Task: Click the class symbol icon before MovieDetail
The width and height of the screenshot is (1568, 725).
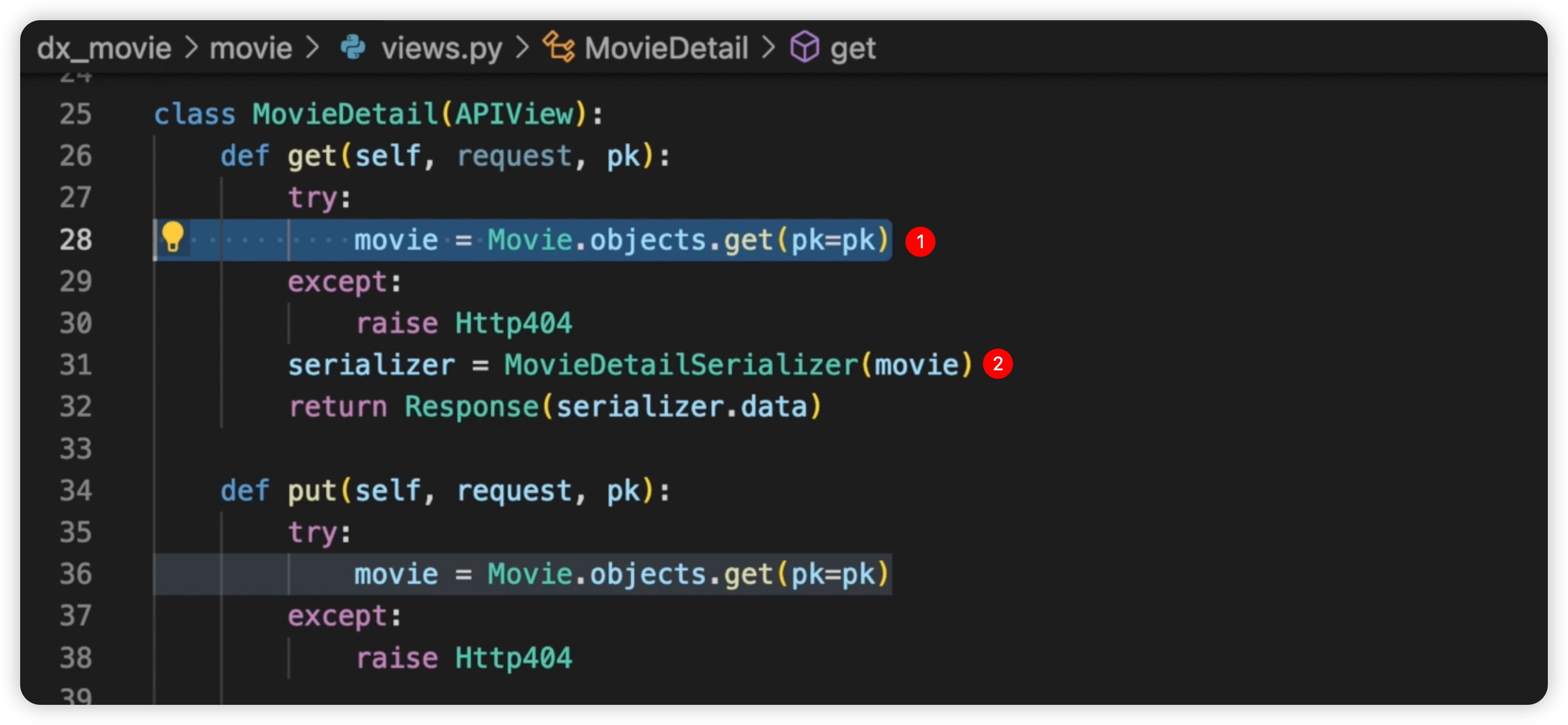Action: [558, 47]
